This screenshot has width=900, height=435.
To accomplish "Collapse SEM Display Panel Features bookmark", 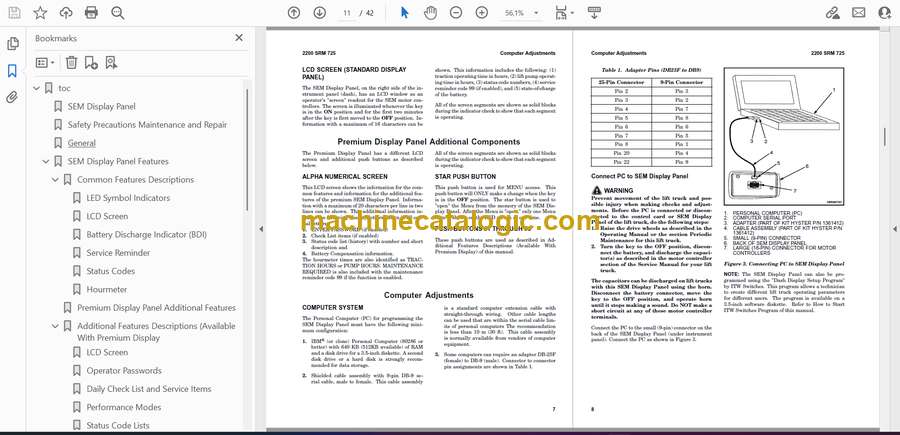I will coord(45,162).
